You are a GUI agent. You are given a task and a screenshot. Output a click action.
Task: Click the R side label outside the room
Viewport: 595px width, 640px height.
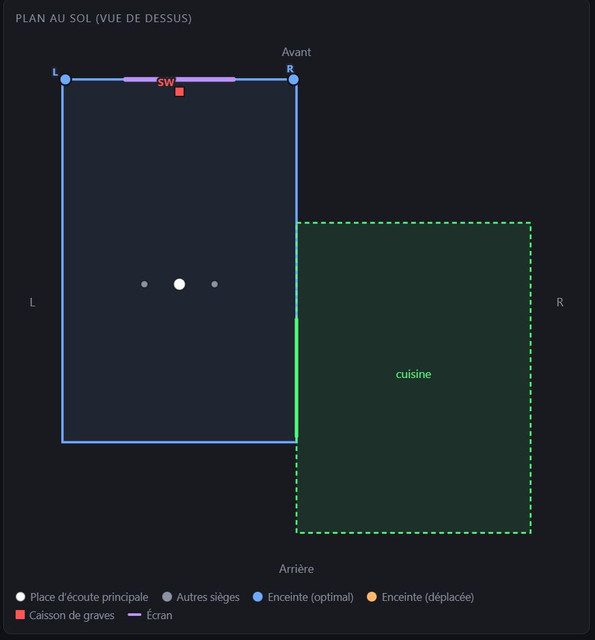pyautogui.click(x=560, y=302)
